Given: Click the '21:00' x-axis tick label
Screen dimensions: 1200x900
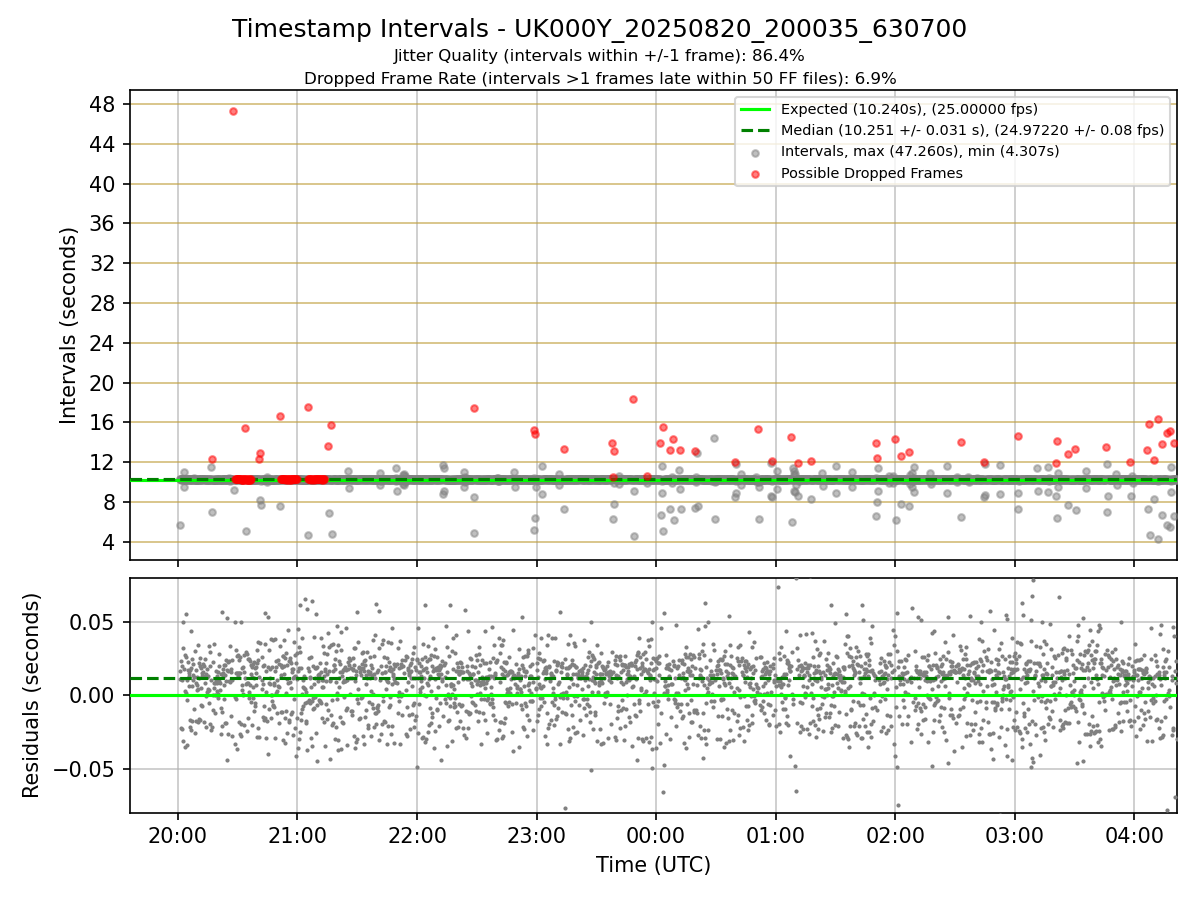Looking at the screenshot, I should coord(297,835).
